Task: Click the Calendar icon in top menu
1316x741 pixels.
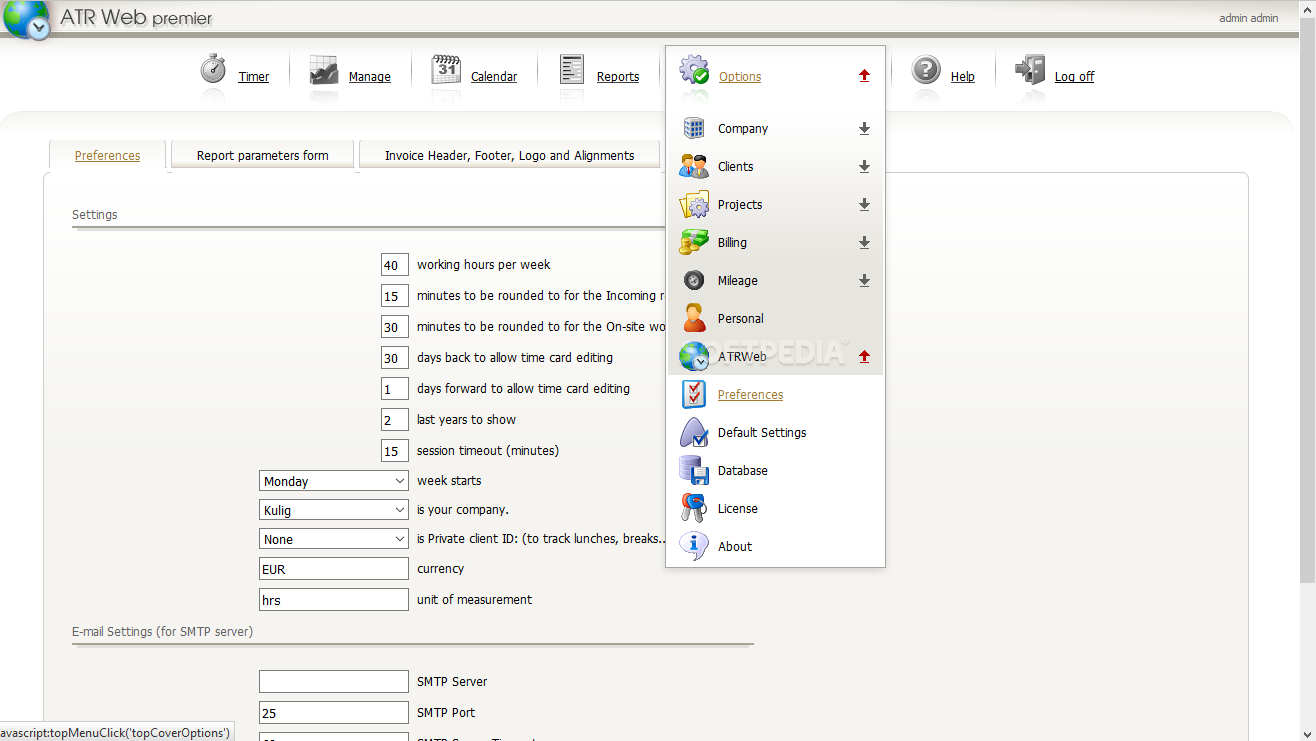Action: [446, 70]
